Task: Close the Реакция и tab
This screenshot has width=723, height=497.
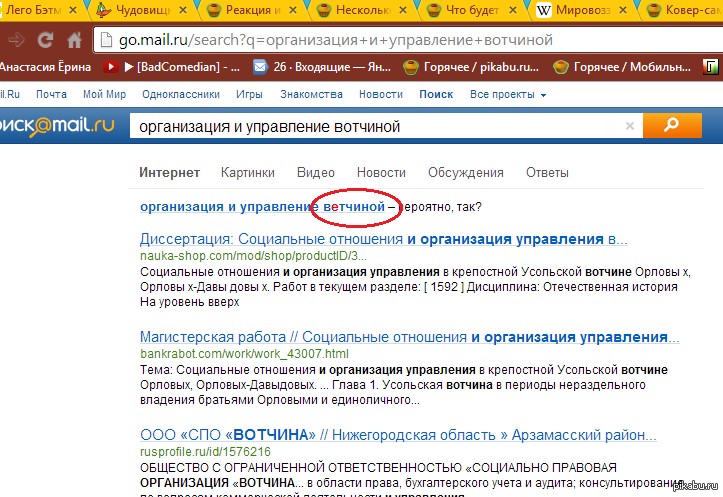Action: (293, 10)
